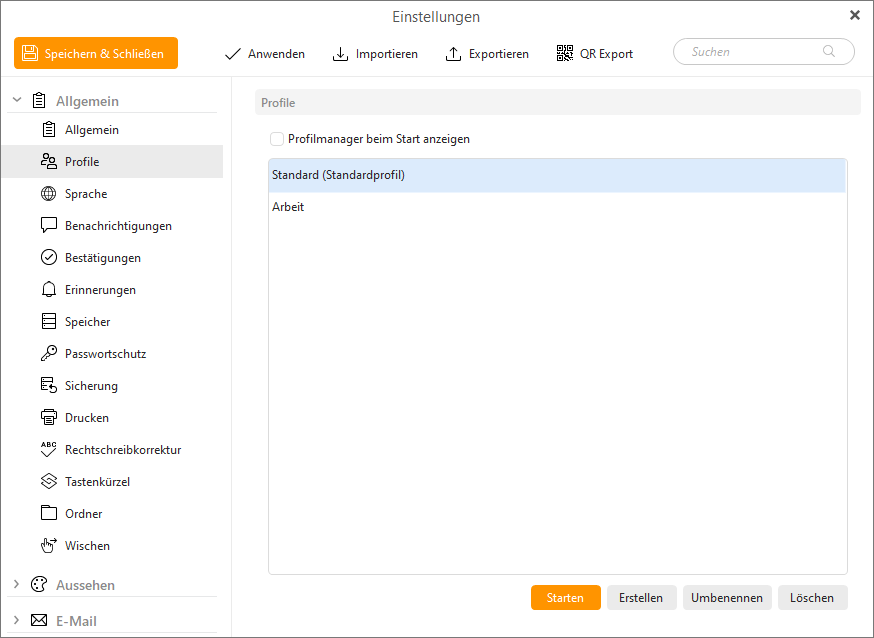This screenshot has width=874, height=638.
Task: Click the QR Export code icon
Action: tap(565, 54)
